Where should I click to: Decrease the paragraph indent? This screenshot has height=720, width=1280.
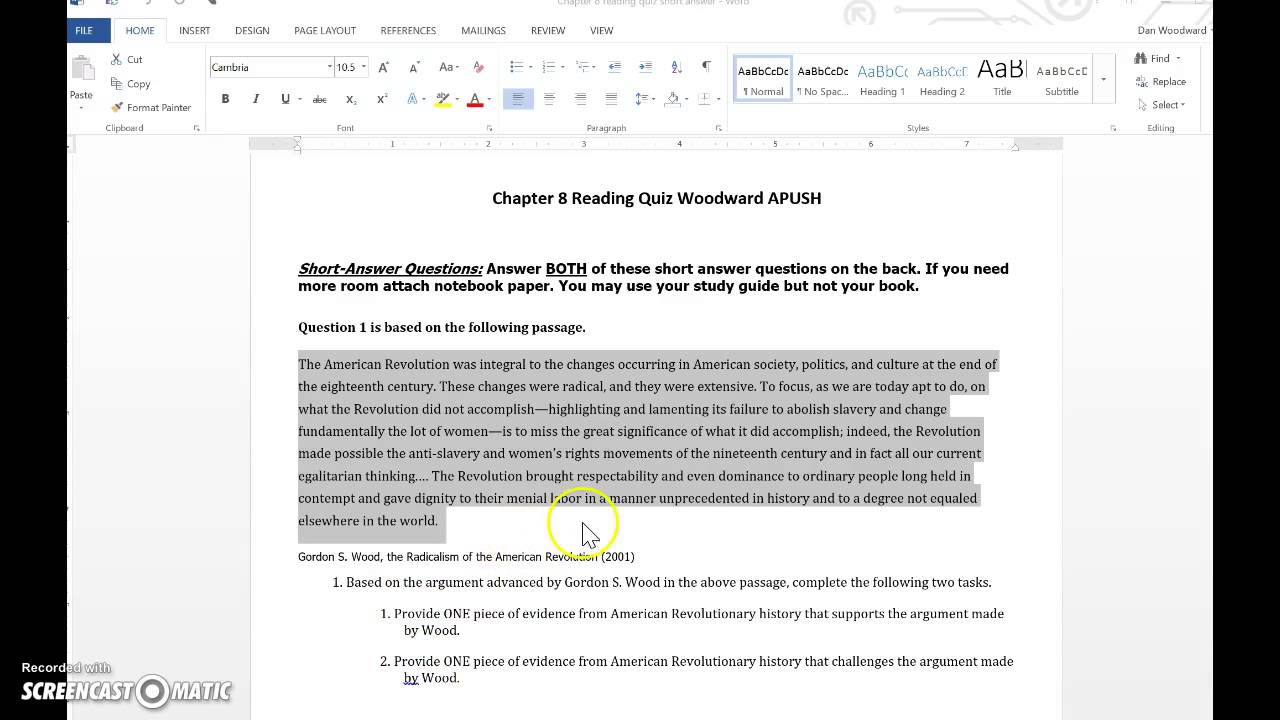click(x=615, y=67)
